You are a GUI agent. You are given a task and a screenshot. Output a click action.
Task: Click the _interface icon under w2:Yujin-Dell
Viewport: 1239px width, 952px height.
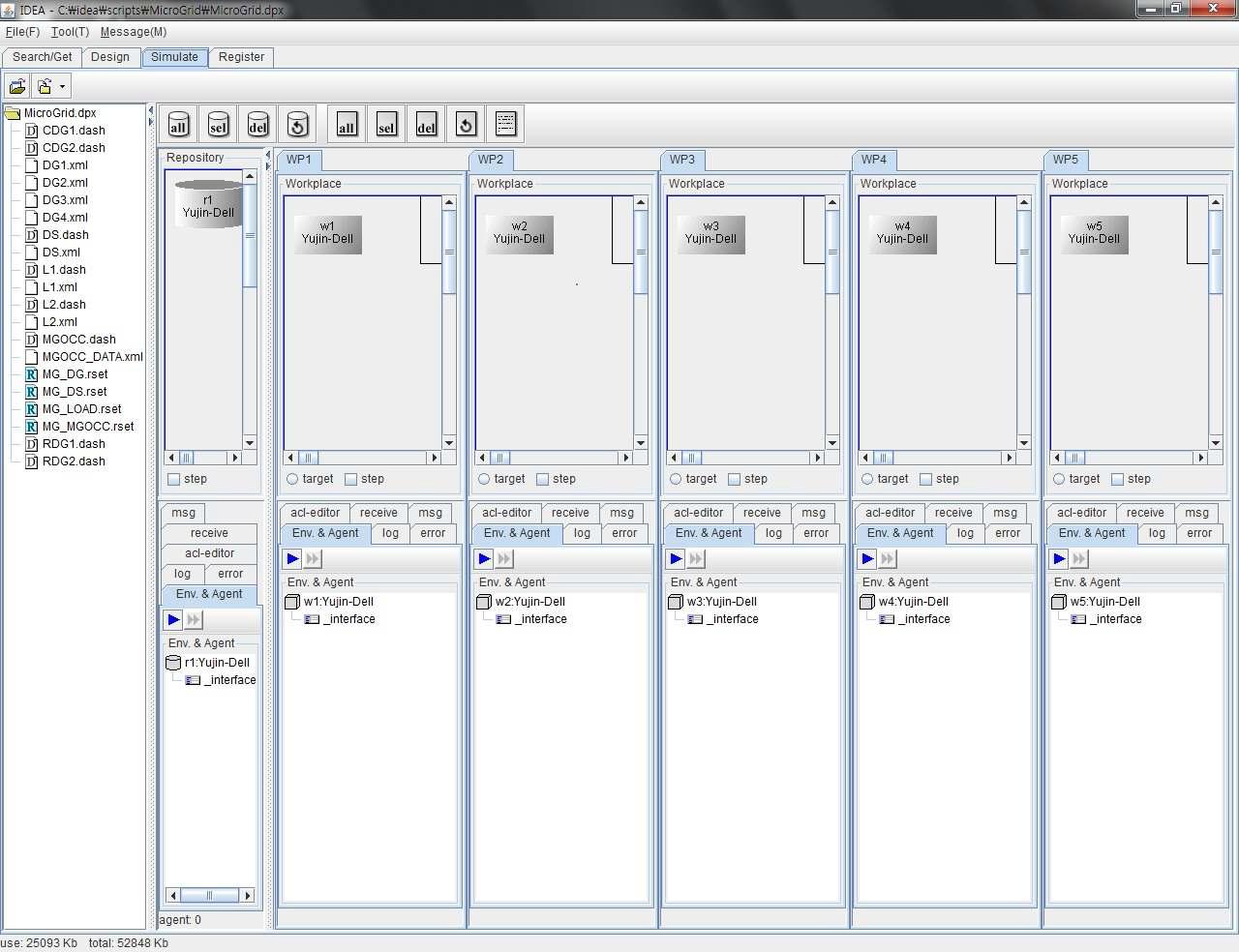[x=503, y=619]
